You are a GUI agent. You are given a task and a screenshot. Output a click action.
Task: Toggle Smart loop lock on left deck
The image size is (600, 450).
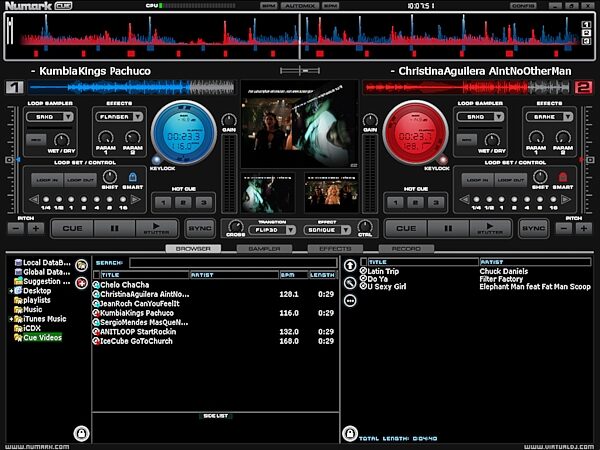click(x=132, y=177)
